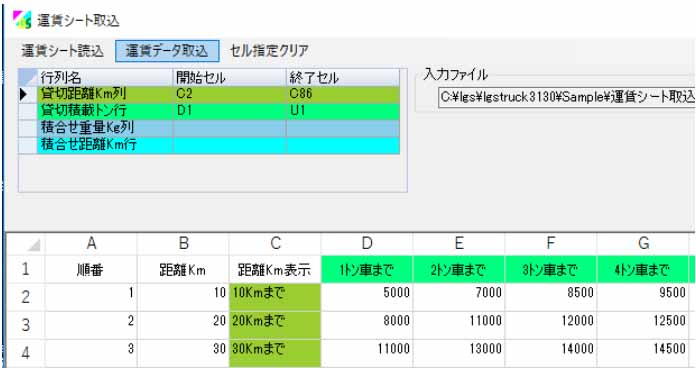
Task: Select spreadsheet row 2 header
Action: pyautogui.click(x=26, y=297)
